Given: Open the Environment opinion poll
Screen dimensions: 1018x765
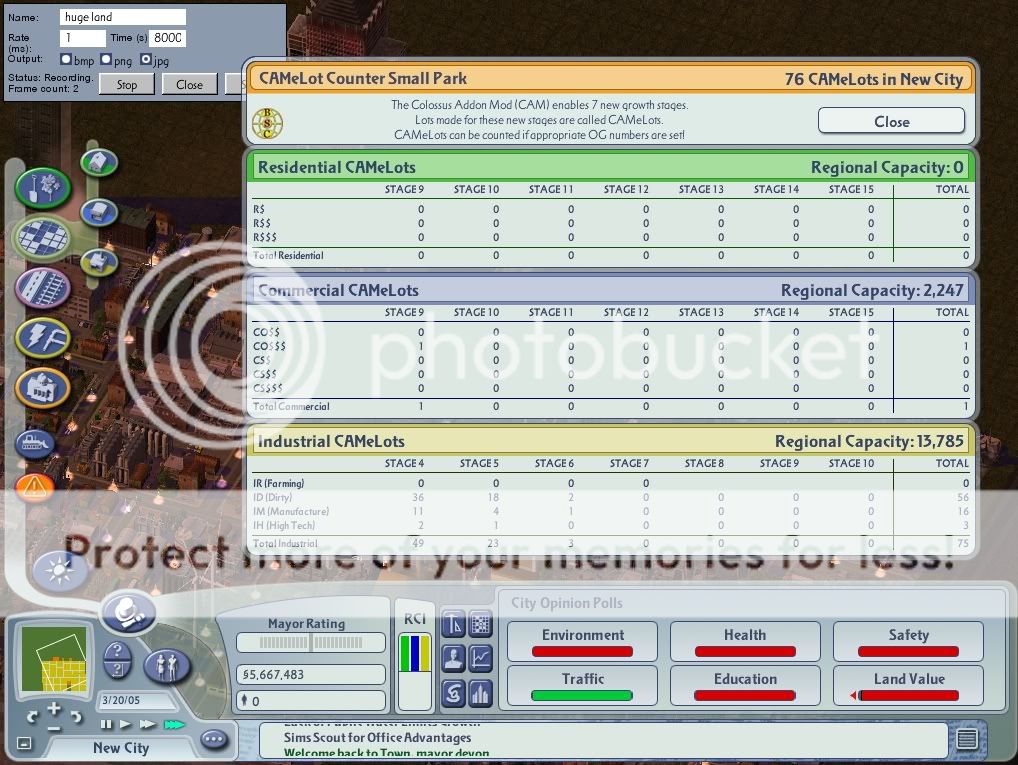Looking at the screenshot, I should coord(582,641).
